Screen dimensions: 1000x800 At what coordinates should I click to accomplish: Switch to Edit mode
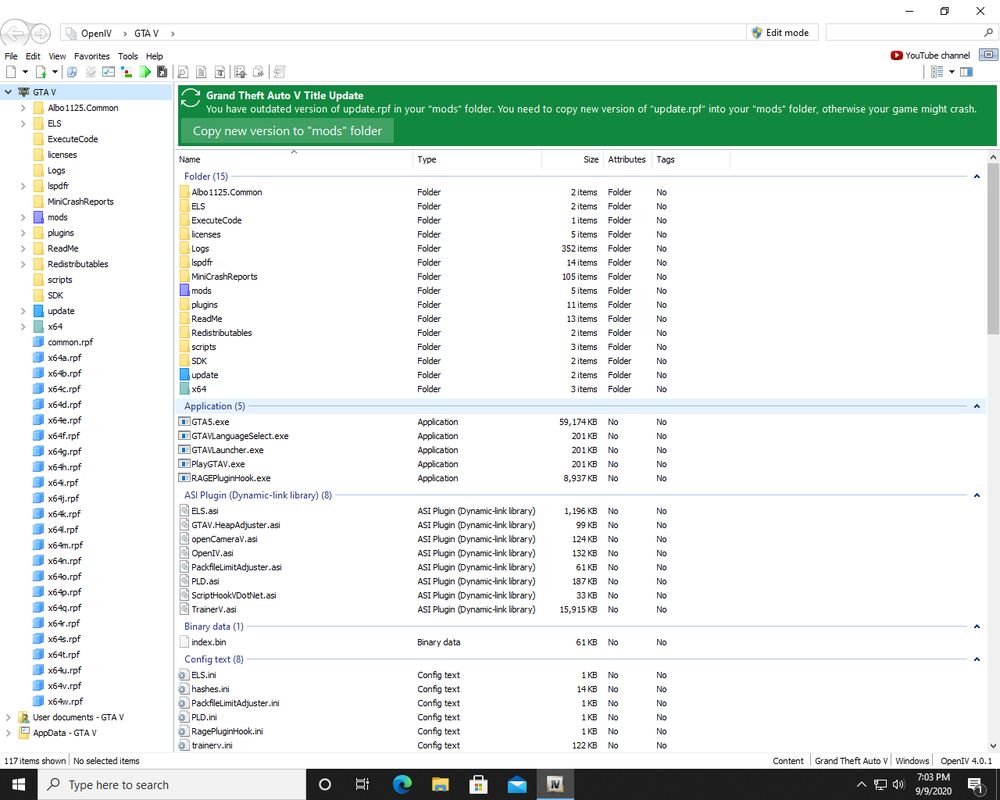coord(783,32)
